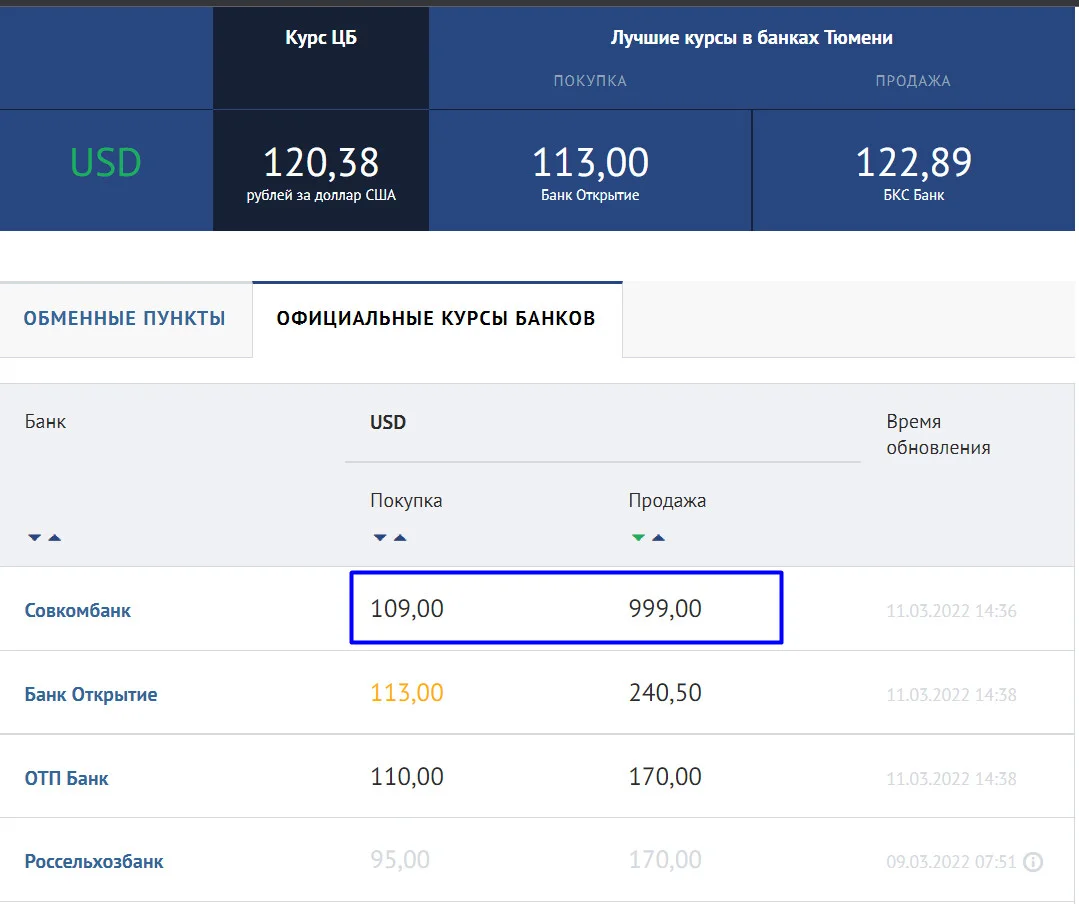Sort Покупка column descending arrow
Screen dimensions: 1079x904
pyautogui.click(x=380, y=537)
